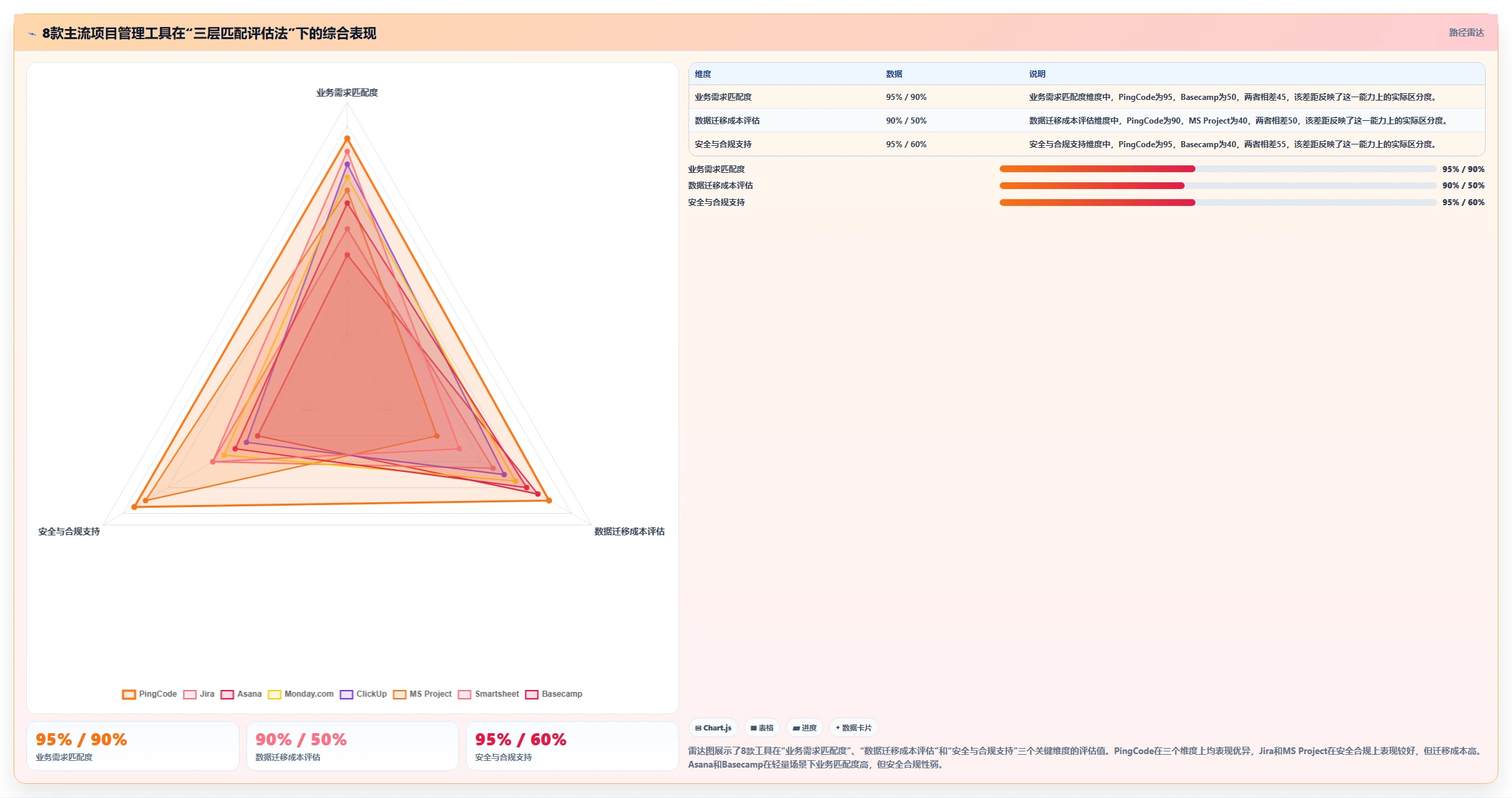The width and height of the screenshot is (1512, 798).
Task: Click the 维度 column header
Action: coord(703,74)
